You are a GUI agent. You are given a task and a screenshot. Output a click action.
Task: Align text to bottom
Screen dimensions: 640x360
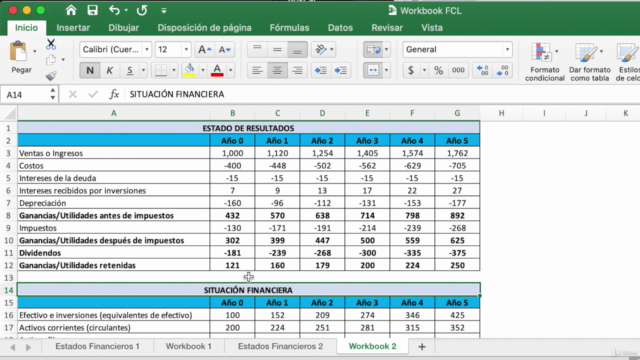tap(297, 49)
